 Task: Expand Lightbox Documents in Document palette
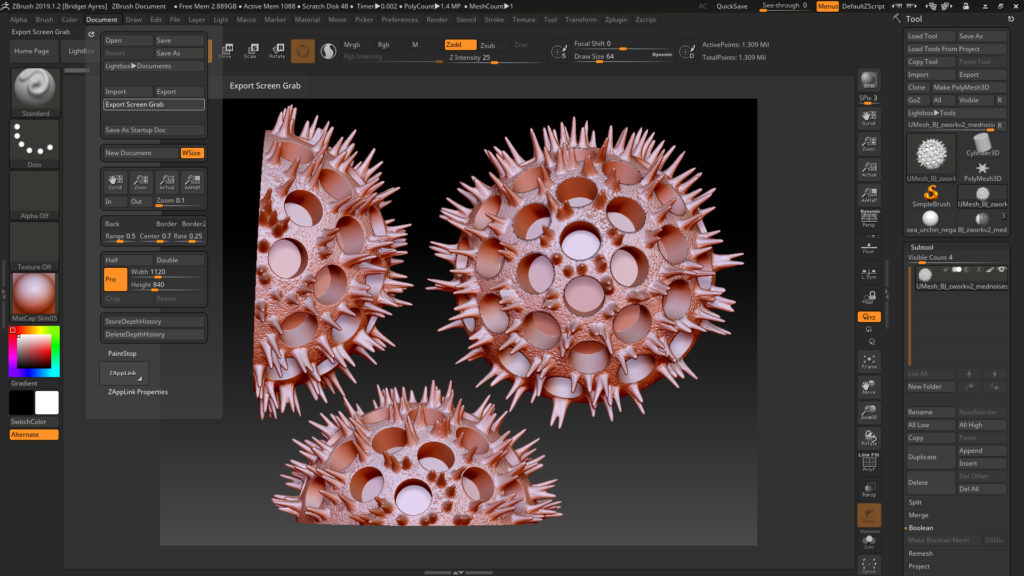pyautogui.click(x=153, y=66)
